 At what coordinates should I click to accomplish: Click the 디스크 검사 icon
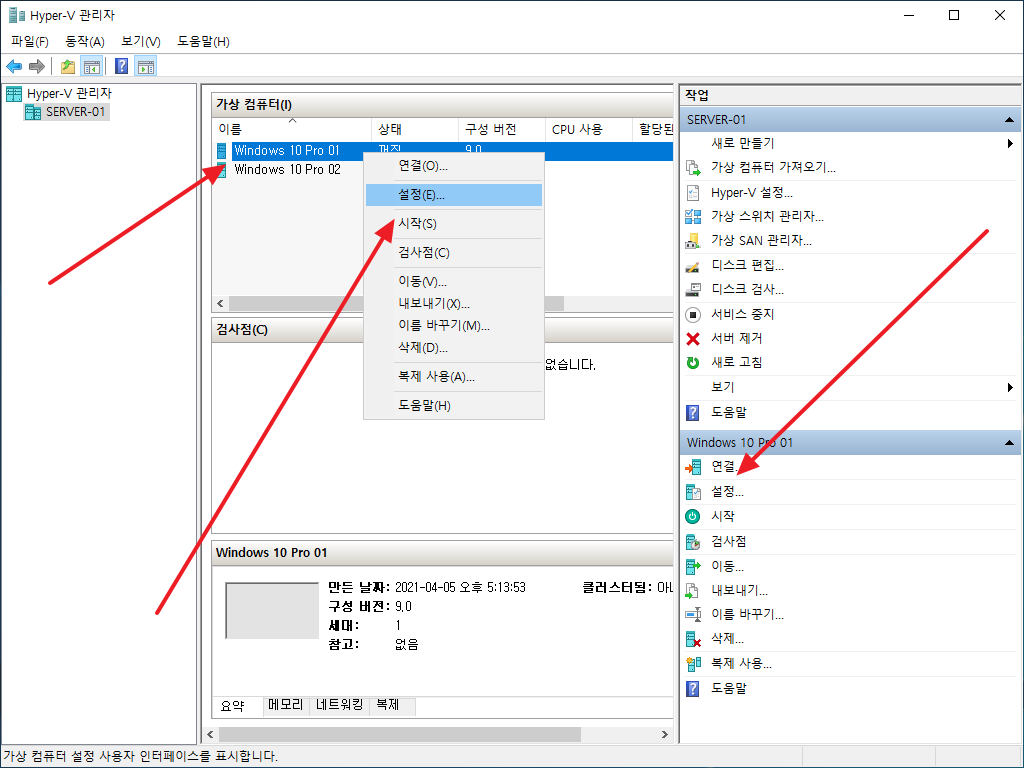[x=693, y=289]
